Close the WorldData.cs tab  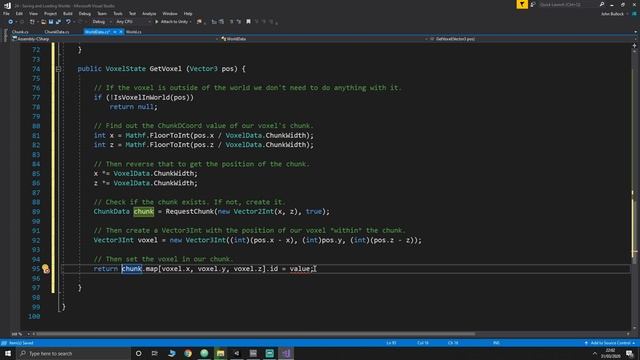click(x=121, y=32)
